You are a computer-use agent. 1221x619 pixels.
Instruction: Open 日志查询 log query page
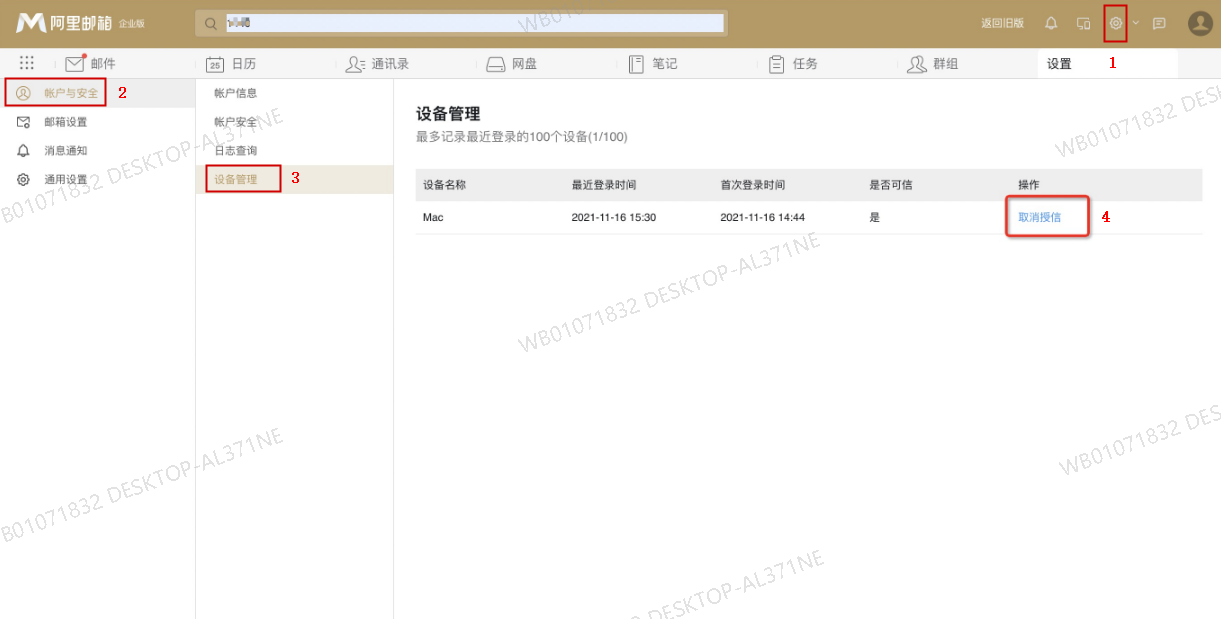(x=239, y=150)
